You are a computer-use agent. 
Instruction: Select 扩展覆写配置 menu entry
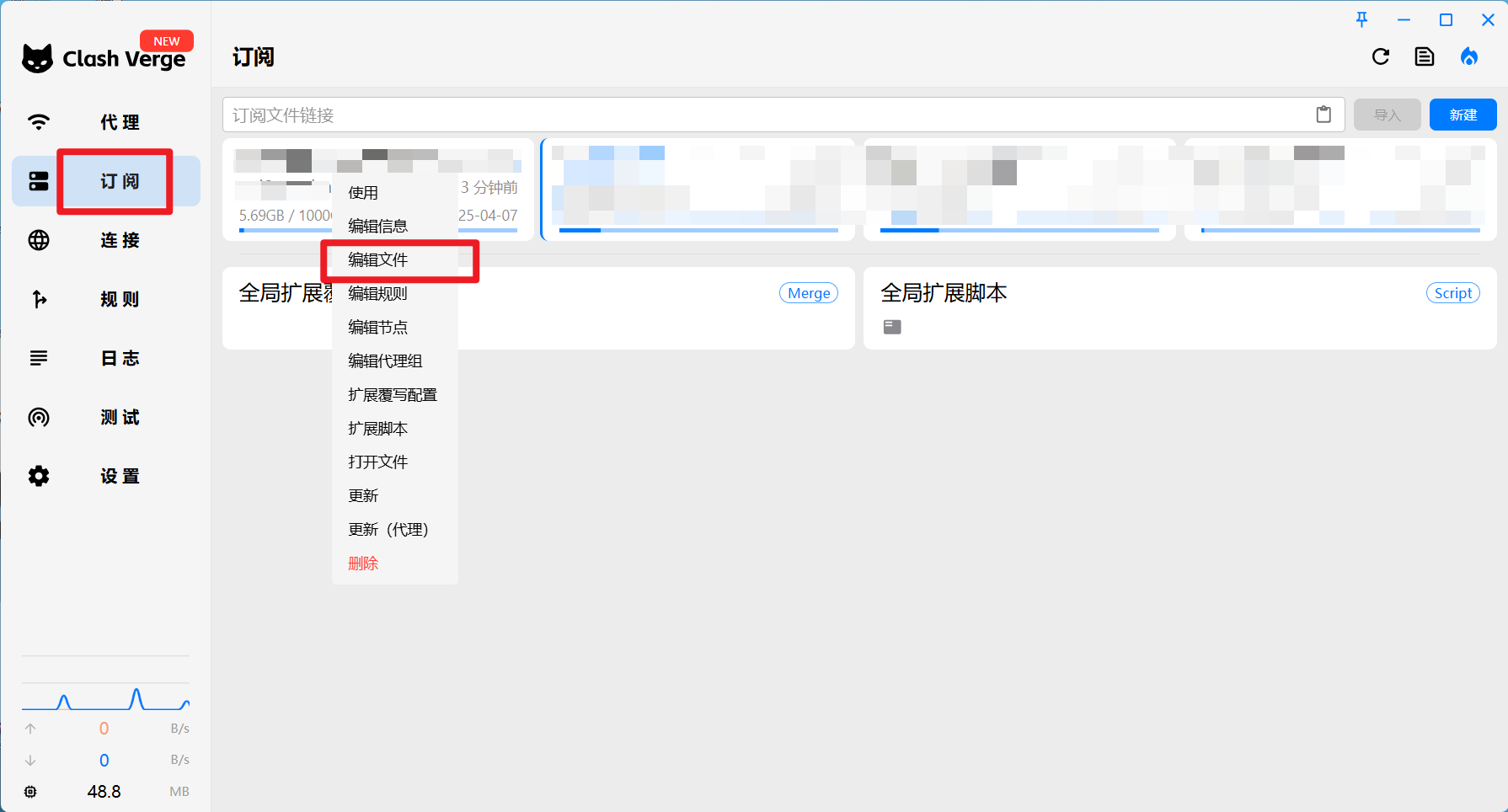[x=395, y=394]
